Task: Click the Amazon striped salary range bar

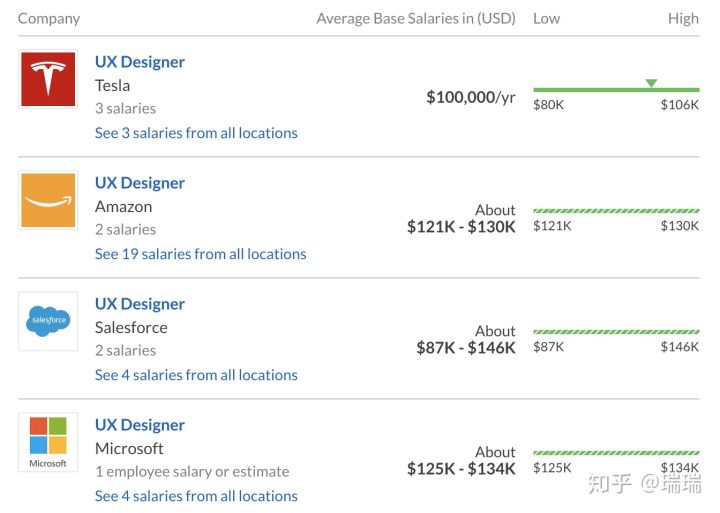Action: tap(616, 211)
